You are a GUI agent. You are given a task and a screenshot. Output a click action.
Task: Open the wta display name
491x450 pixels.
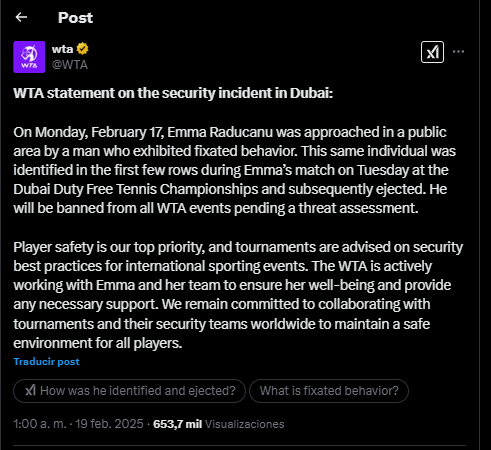tap(62, 49)
